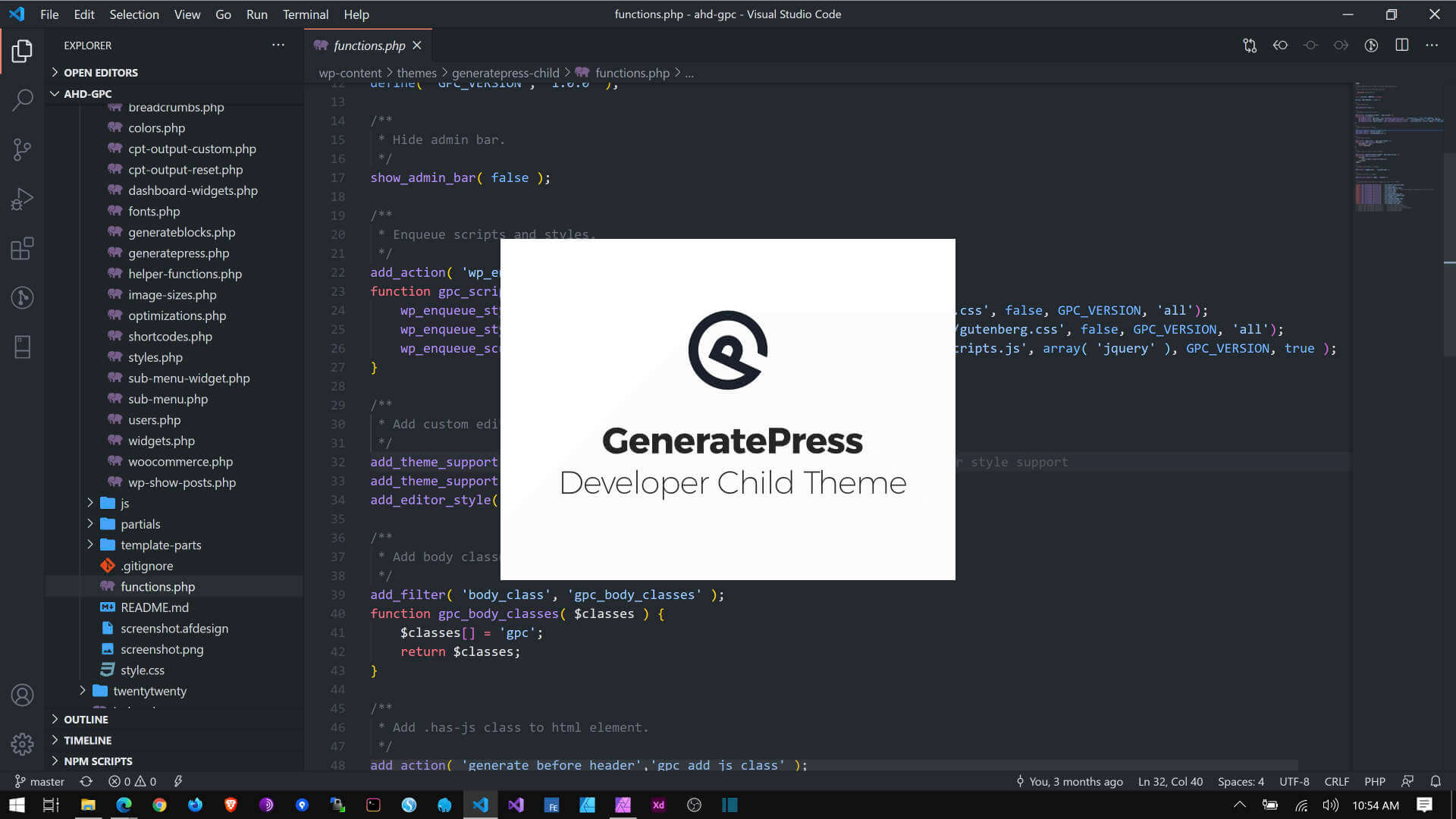Open the Selection menu
Image resolution: width=1456 pixels, height=819 pixels.
click(x=133, y=14)
